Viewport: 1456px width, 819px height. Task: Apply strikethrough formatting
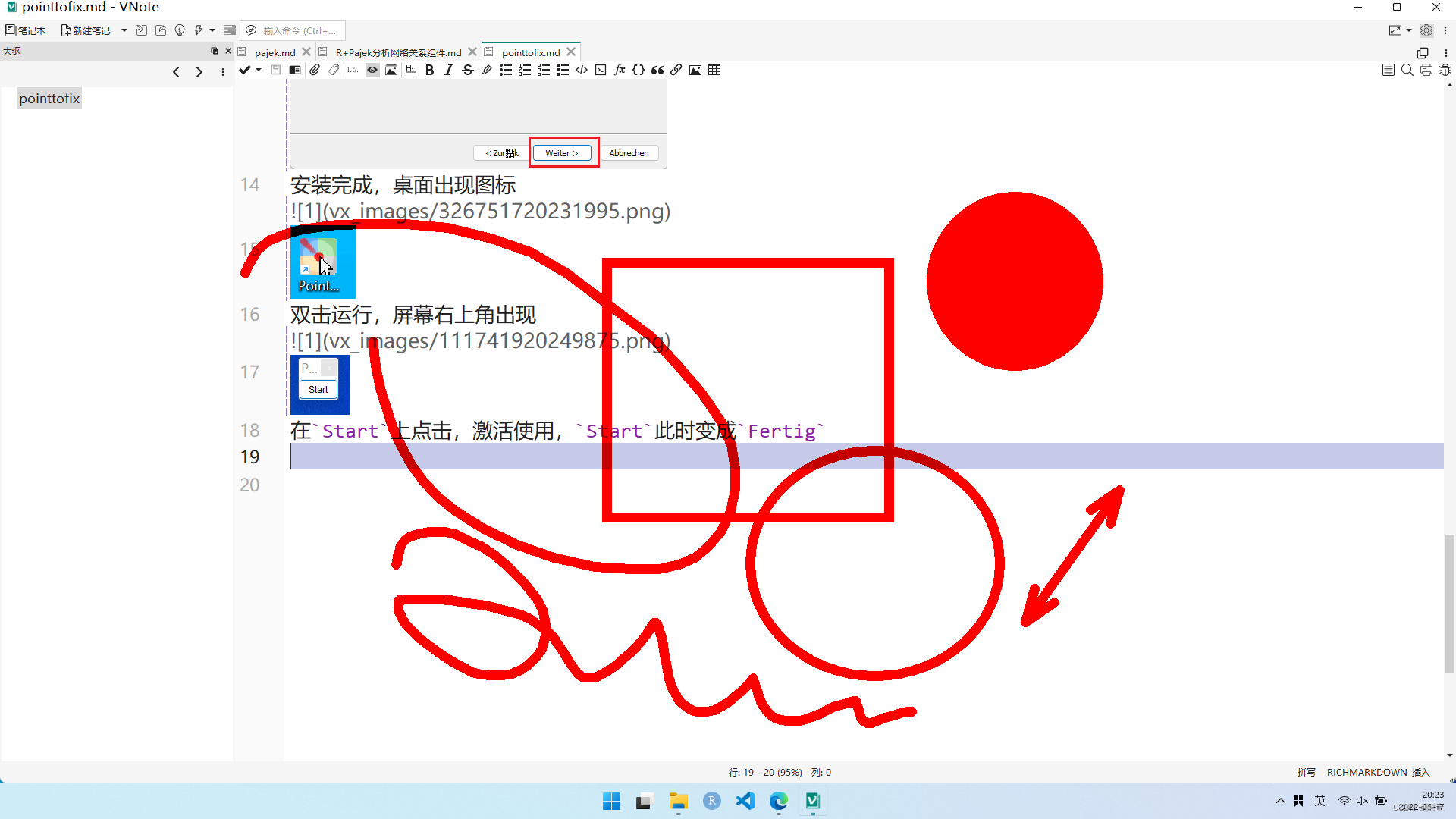point(467,70)
